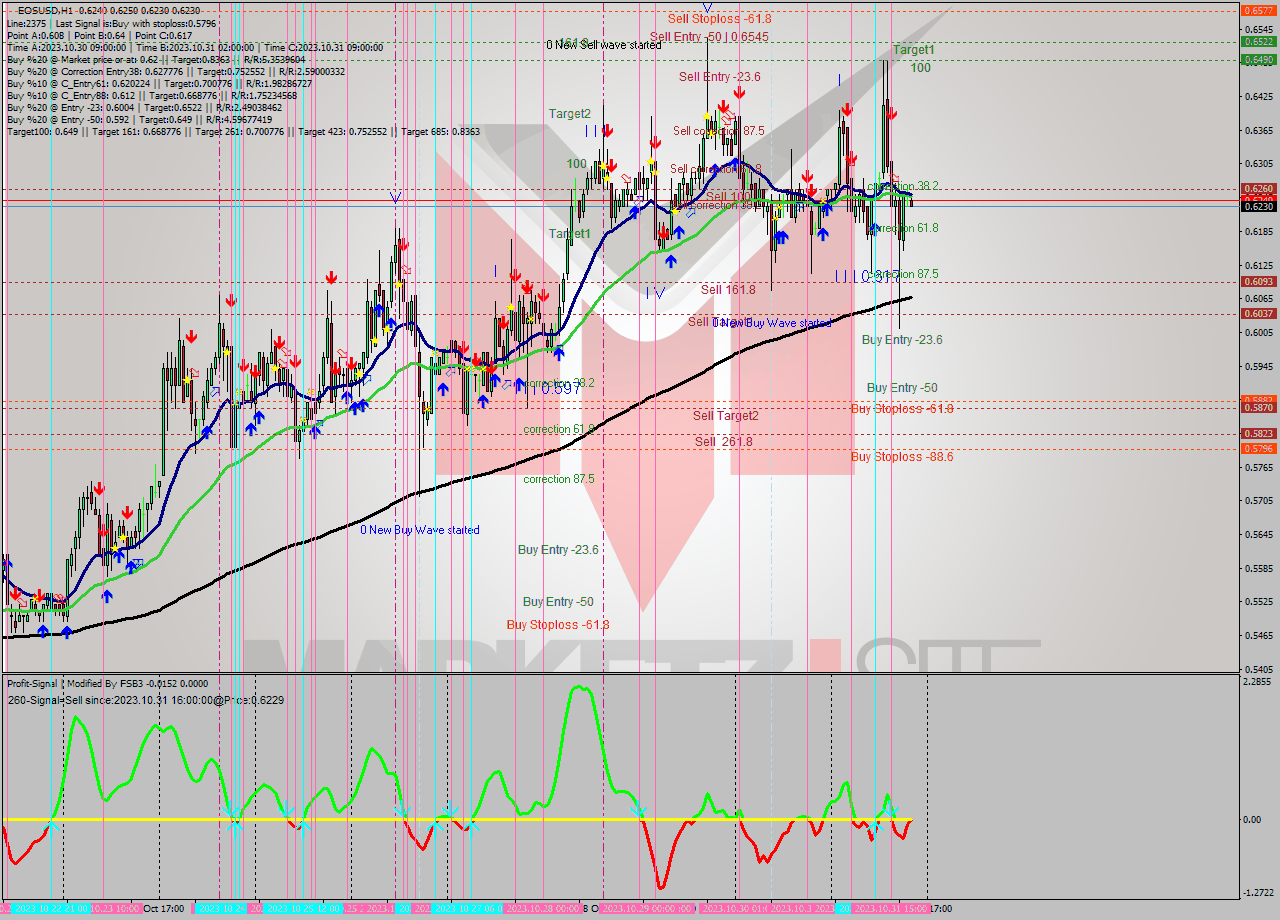Click the red down arrow under Sell Entry -23.6
1280x920 pixels.
pyautogui.click(x=739, y=91)
